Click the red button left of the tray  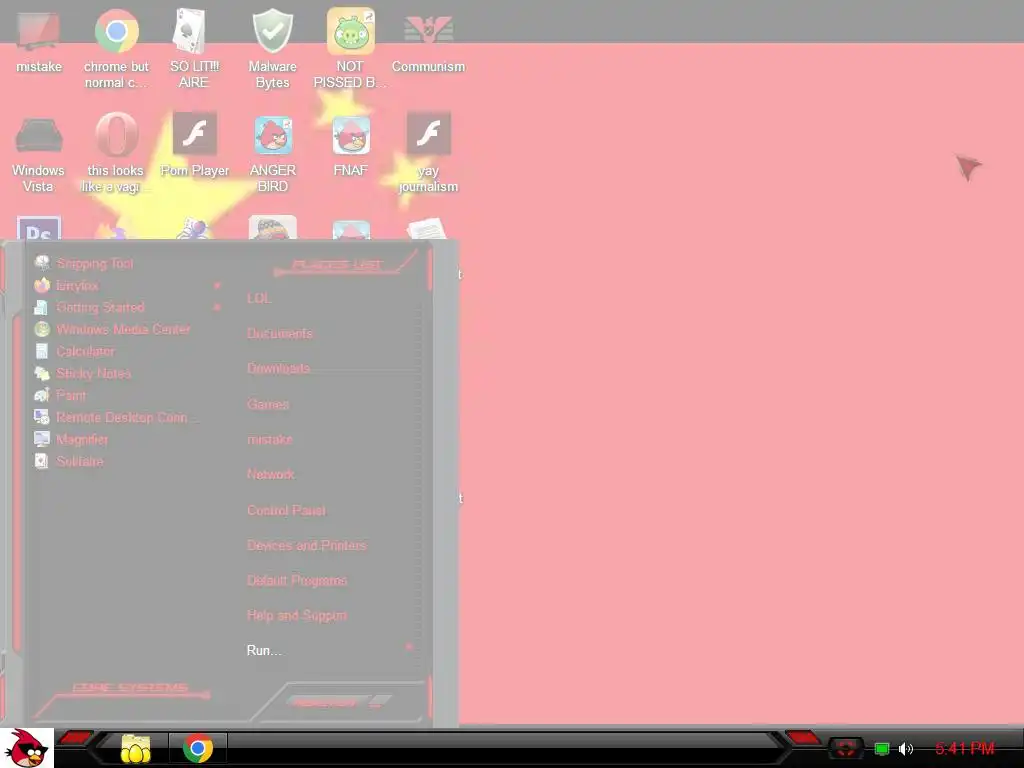[x=803, y=738]
